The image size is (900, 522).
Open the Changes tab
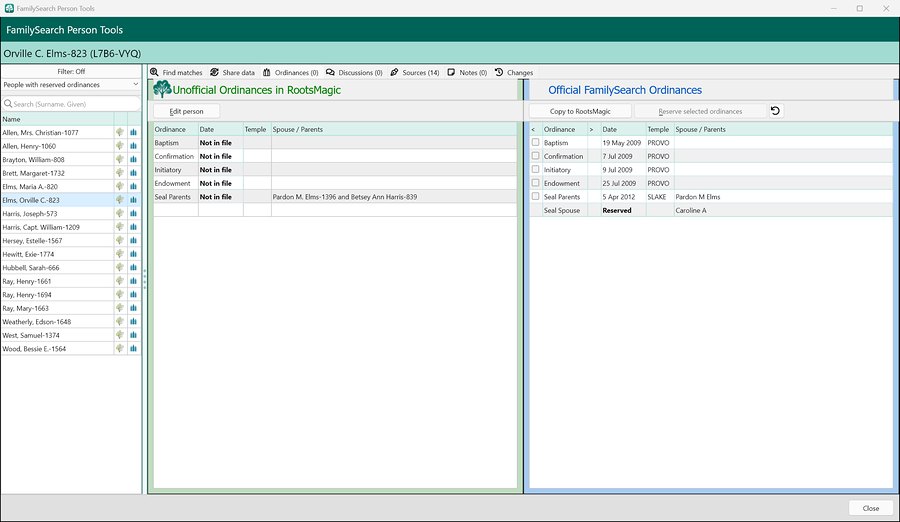point(514,72)
